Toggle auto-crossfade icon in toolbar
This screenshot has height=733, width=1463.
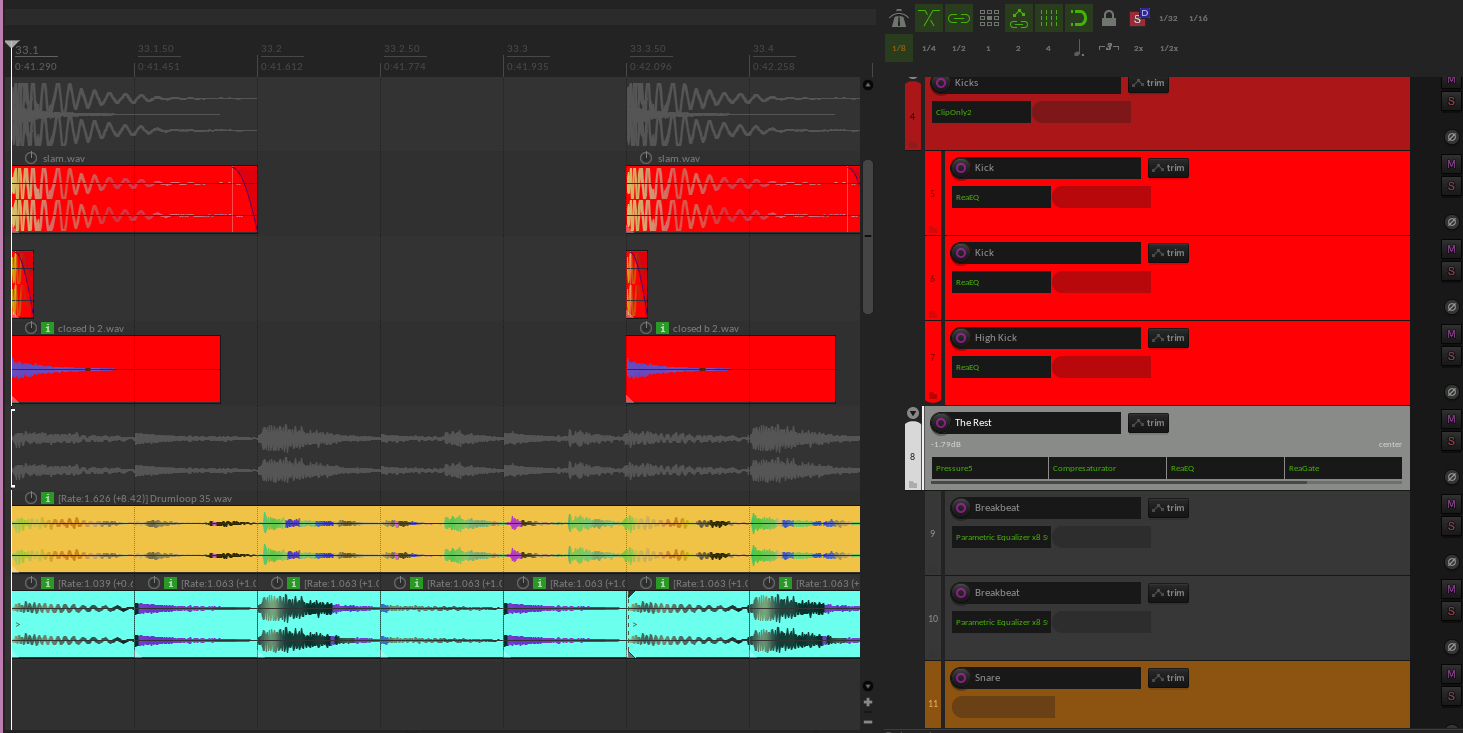pyautogui.click(x=929, y=18)
